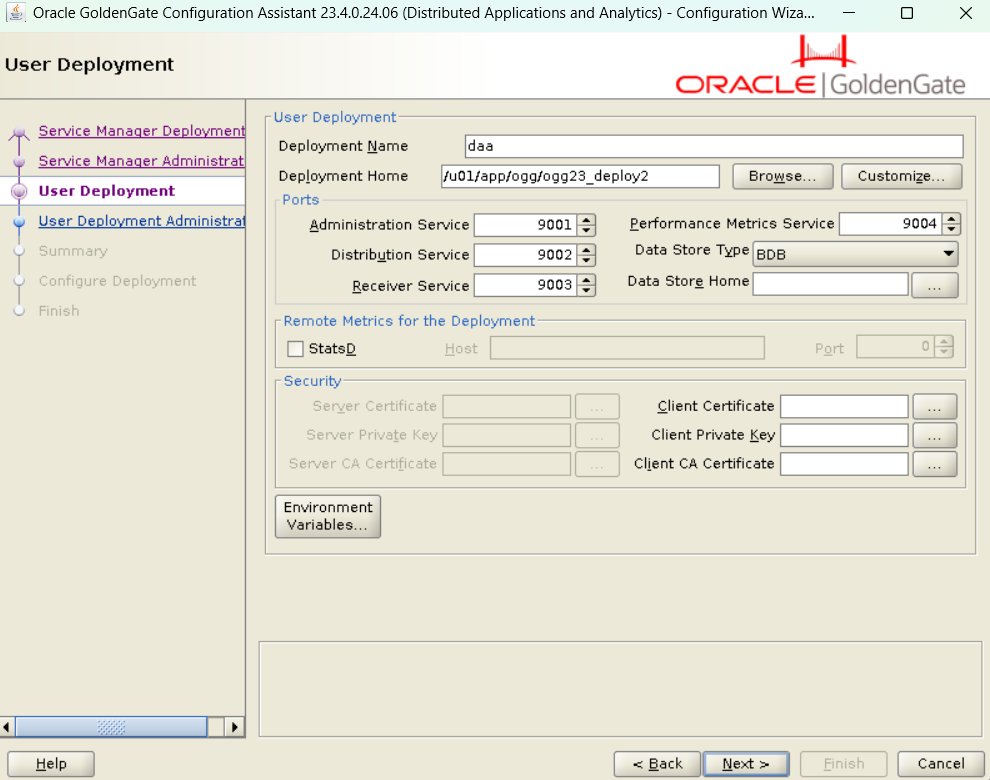The width and height of the screenshot is (990, 780).
Task: Browse for the Client Private Key file
Action: click(x=934, y=435)
